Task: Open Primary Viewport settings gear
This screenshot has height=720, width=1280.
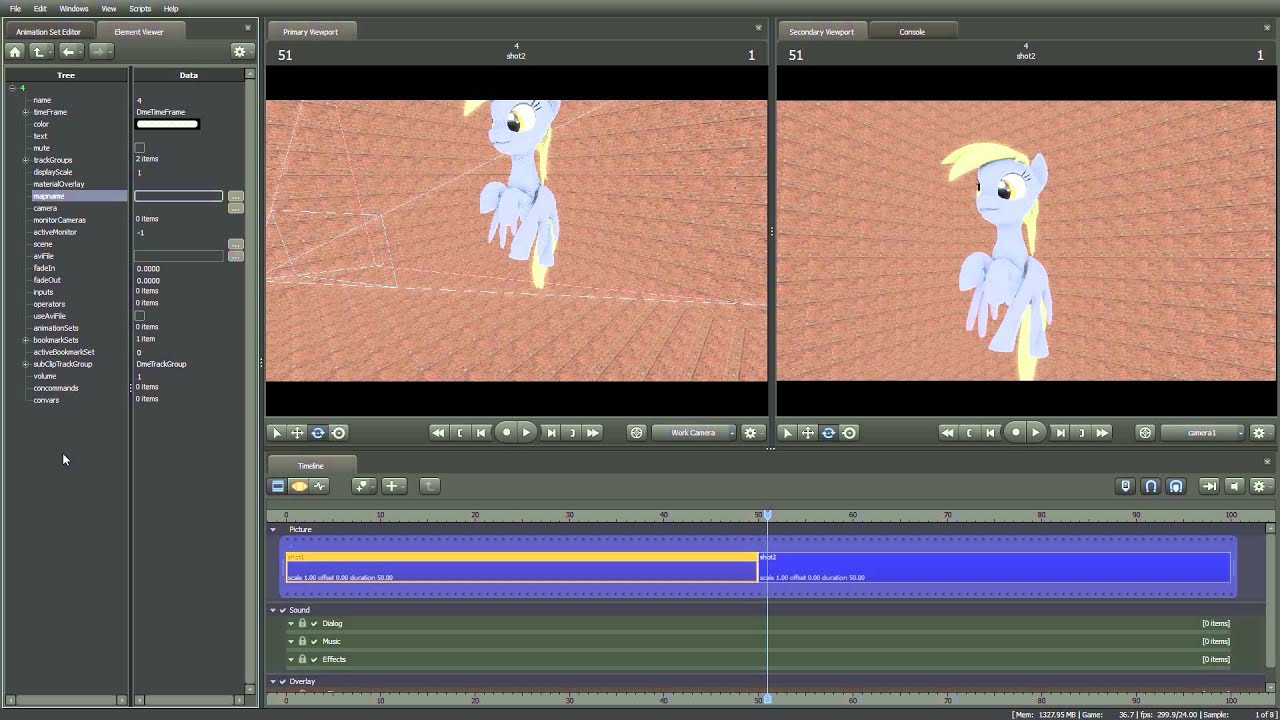Action: pos(751,433)
